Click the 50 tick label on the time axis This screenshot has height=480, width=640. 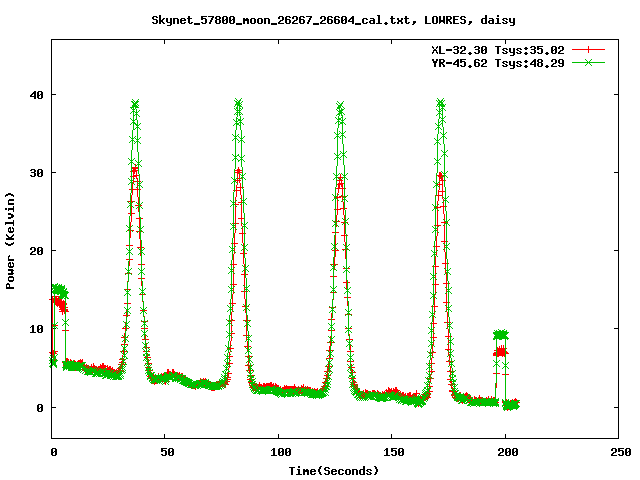(x=167, y=452)
